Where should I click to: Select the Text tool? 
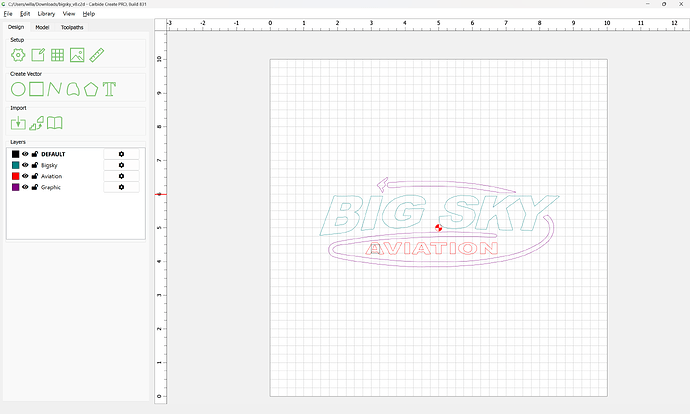109,89
